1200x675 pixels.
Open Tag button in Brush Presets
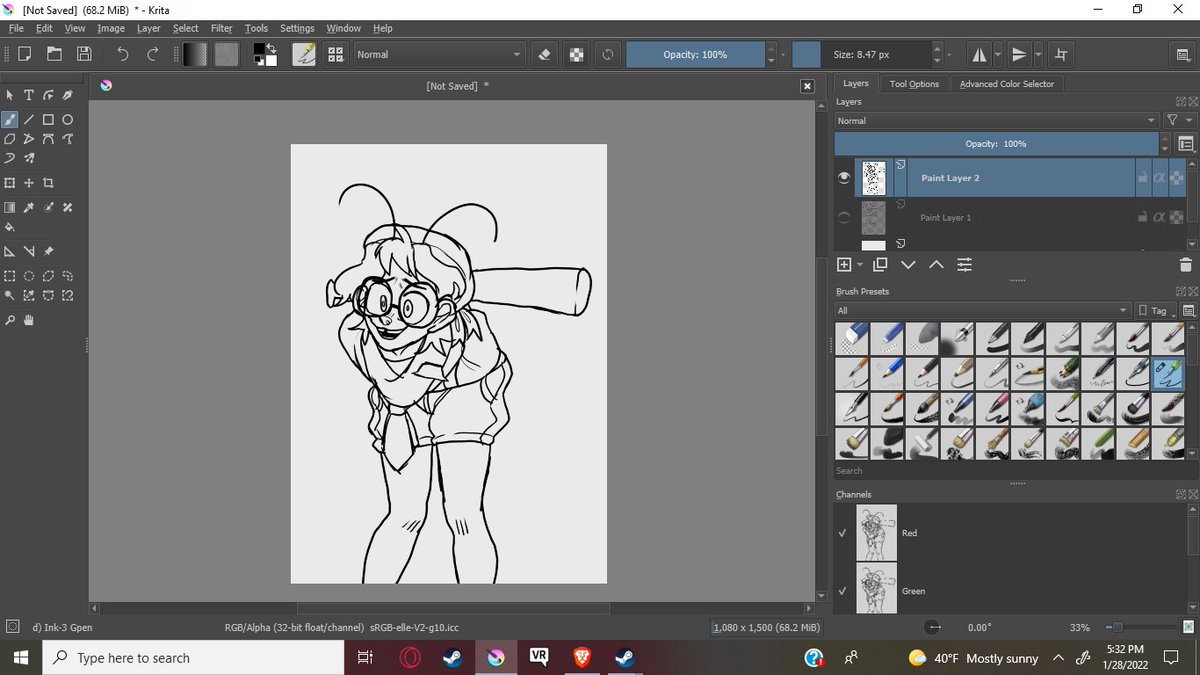[1157, 311]
